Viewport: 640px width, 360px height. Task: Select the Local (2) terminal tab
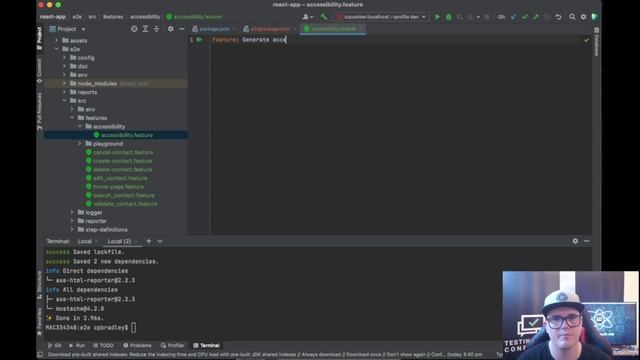click(119, 241)
